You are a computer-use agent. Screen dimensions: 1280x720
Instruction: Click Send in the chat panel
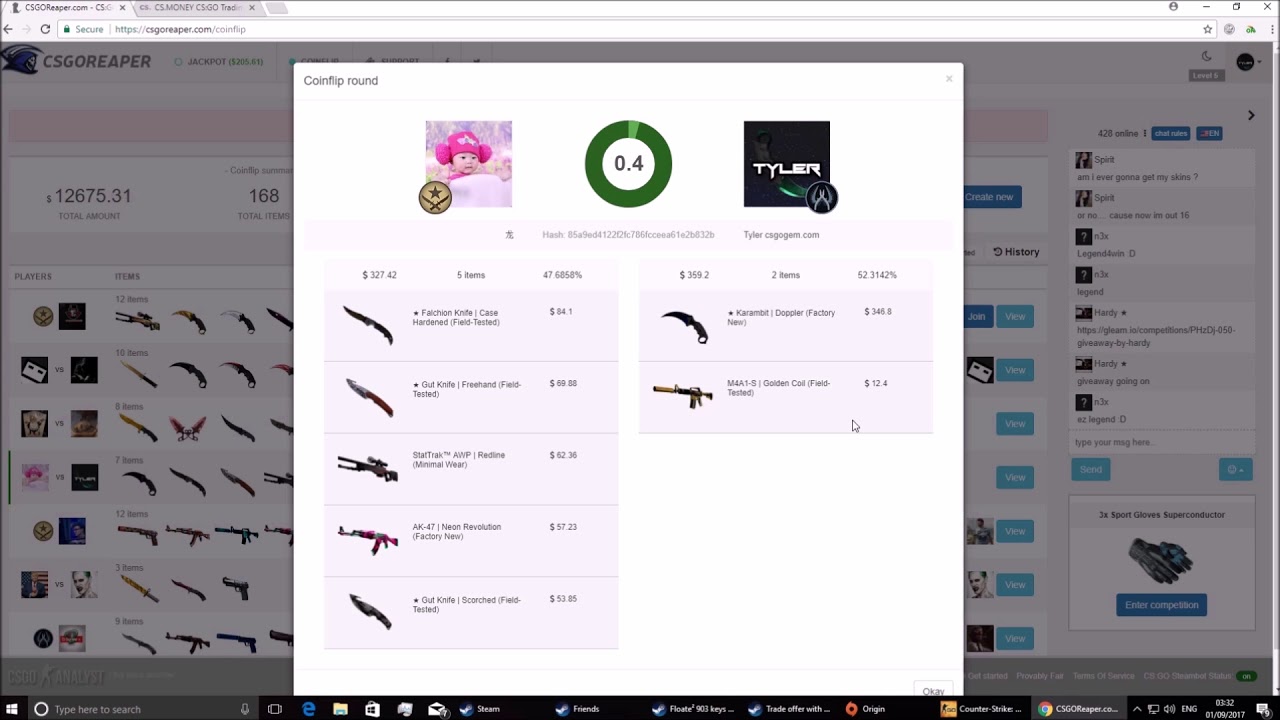1091,469
